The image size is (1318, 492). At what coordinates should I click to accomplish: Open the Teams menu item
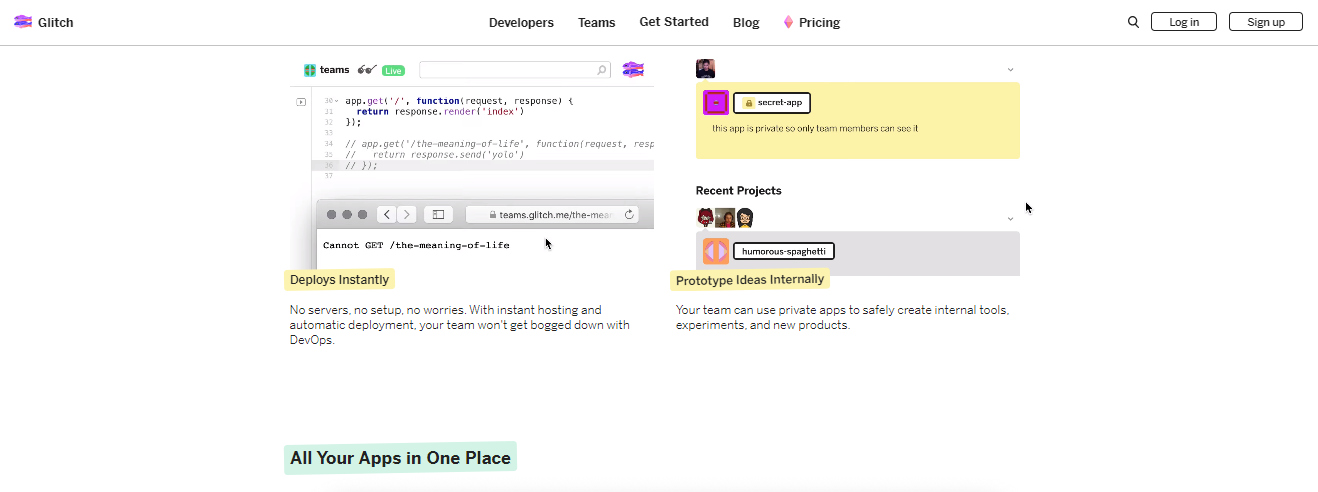(597, 22)
